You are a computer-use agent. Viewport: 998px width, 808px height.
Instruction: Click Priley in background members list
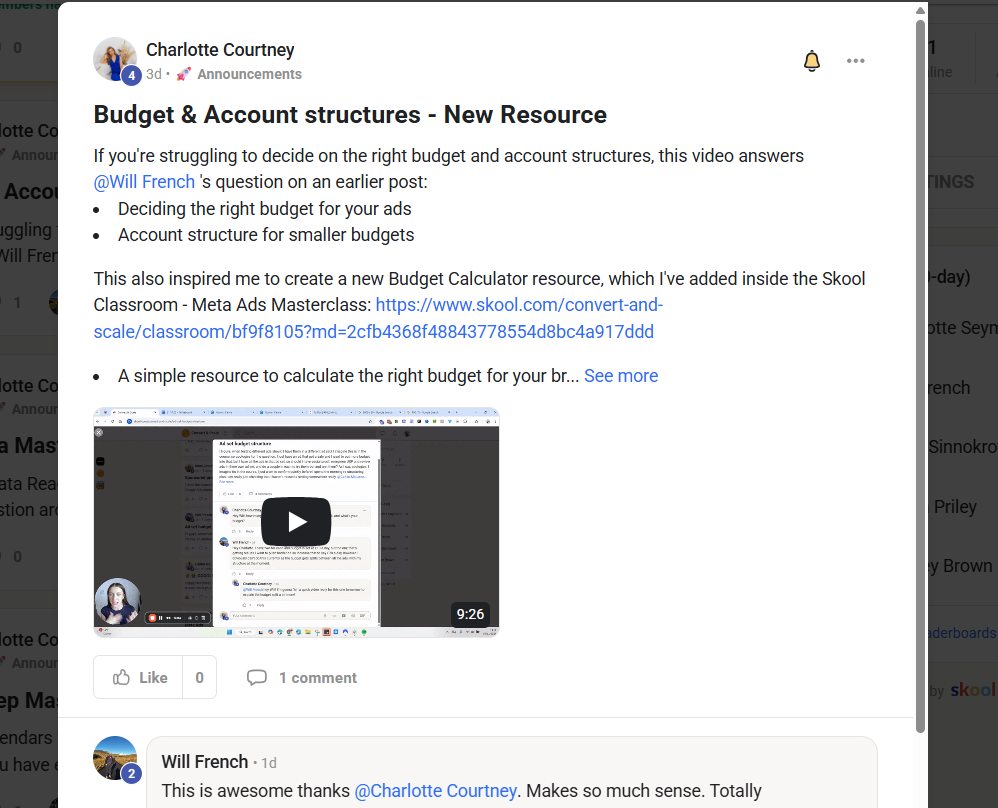coord(955,507)
